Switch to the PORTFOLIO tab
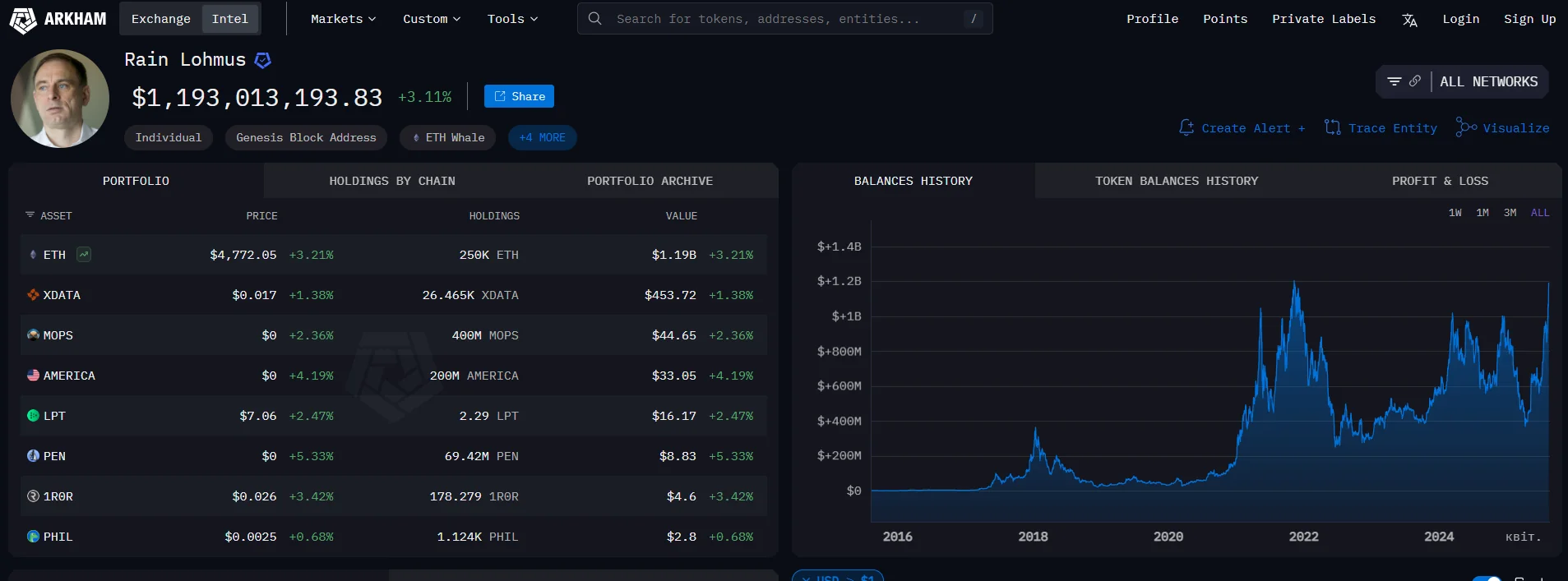 pyautogui.click(x=136, y=181)
